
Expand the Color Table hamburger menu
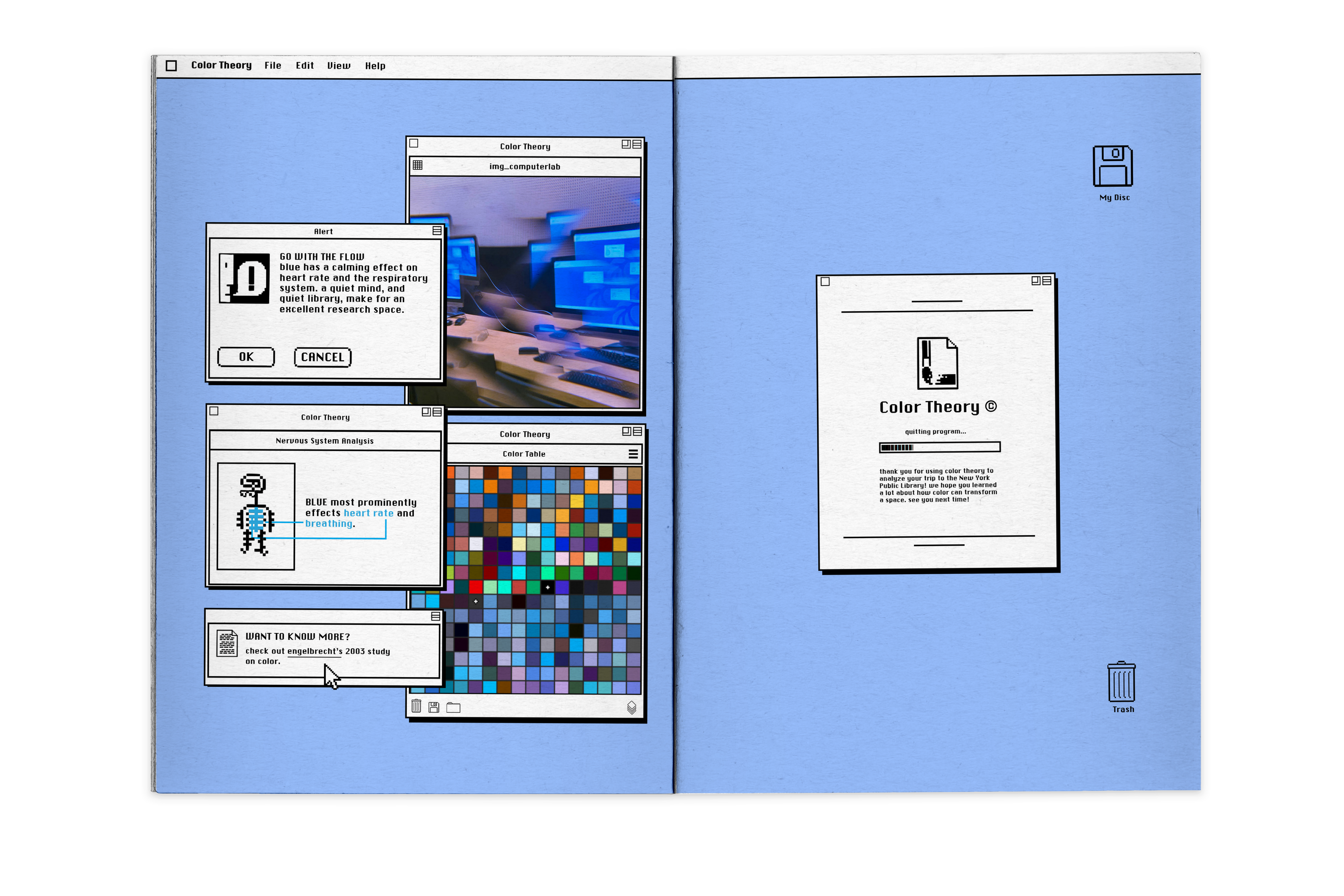[633, 454]
